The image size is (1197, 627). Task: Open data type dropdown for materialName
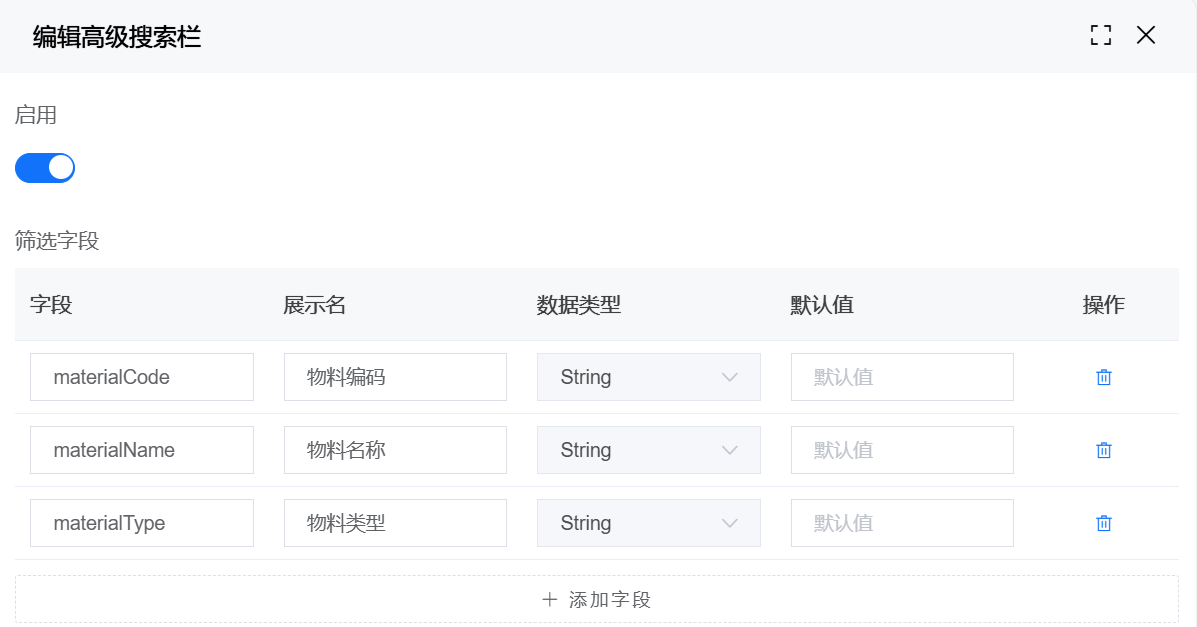coord(648,450)
